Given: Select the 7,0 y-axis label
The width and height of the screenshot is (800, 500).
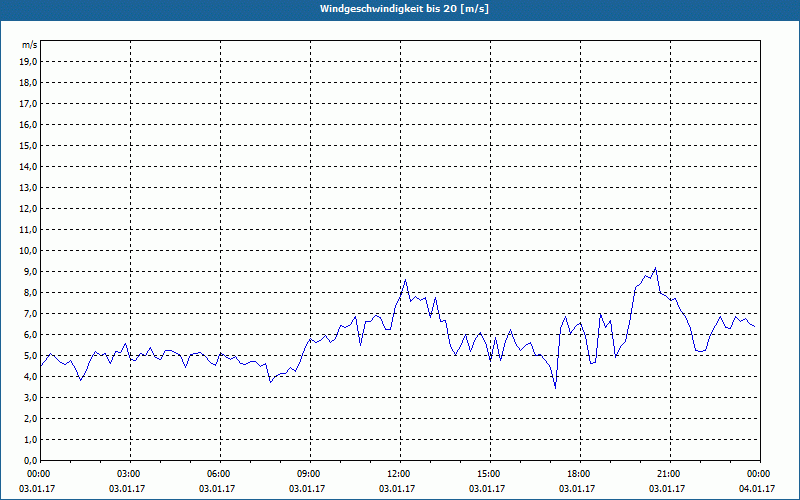Looking at the screenshot, I should click(30, 313).
